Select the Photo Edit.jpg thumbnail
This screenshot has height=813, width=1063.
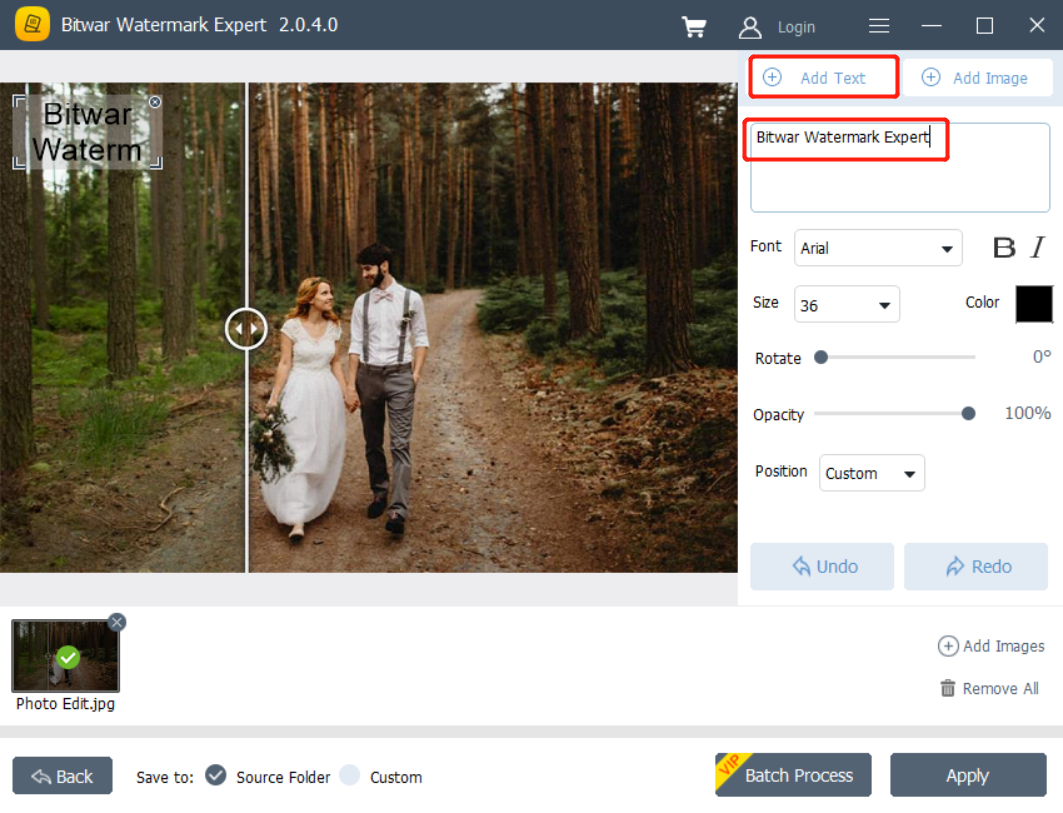[x=65, y=656]
